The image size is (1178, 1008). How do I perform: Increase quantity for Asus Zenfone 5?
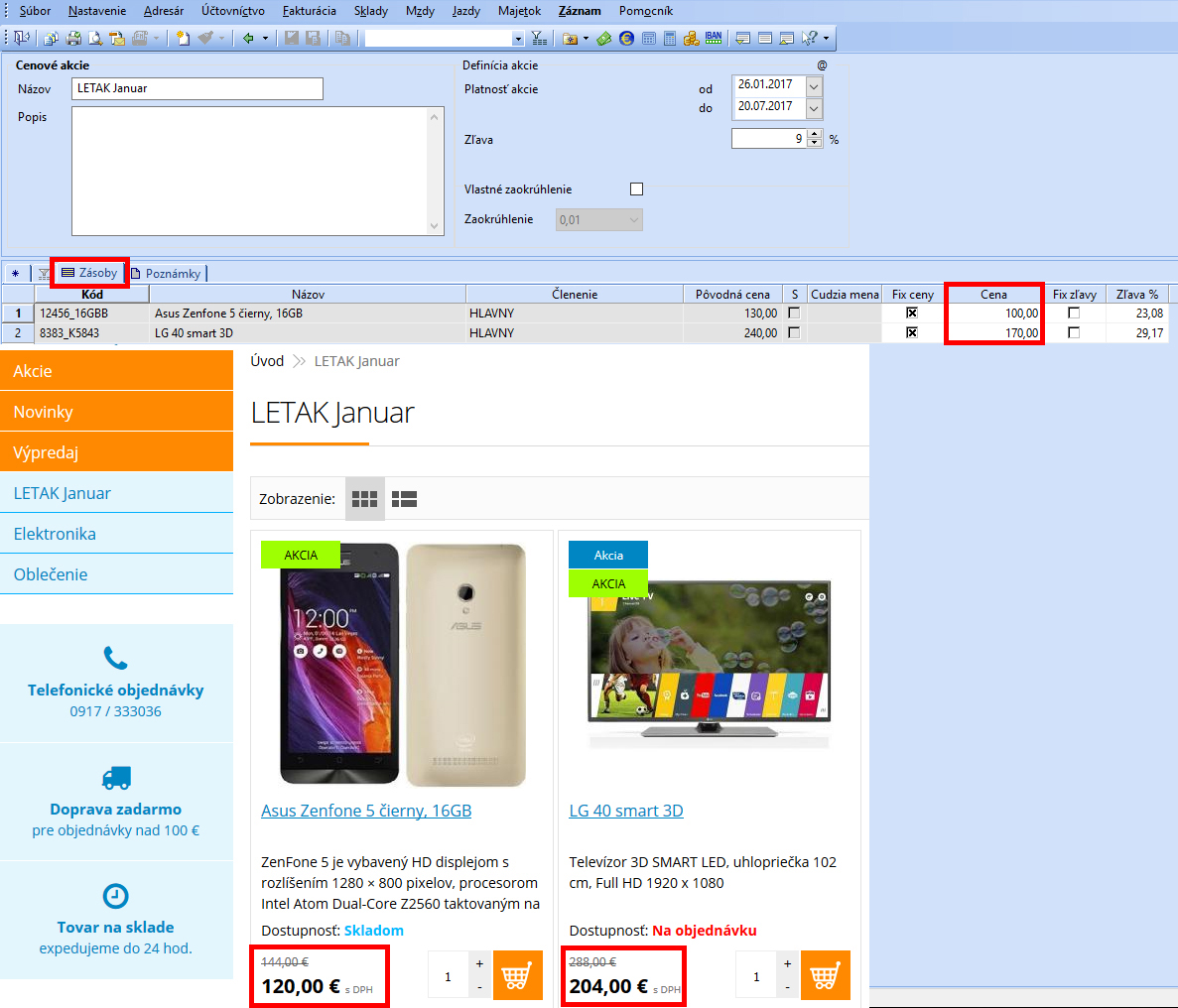[x=479, y=963]
